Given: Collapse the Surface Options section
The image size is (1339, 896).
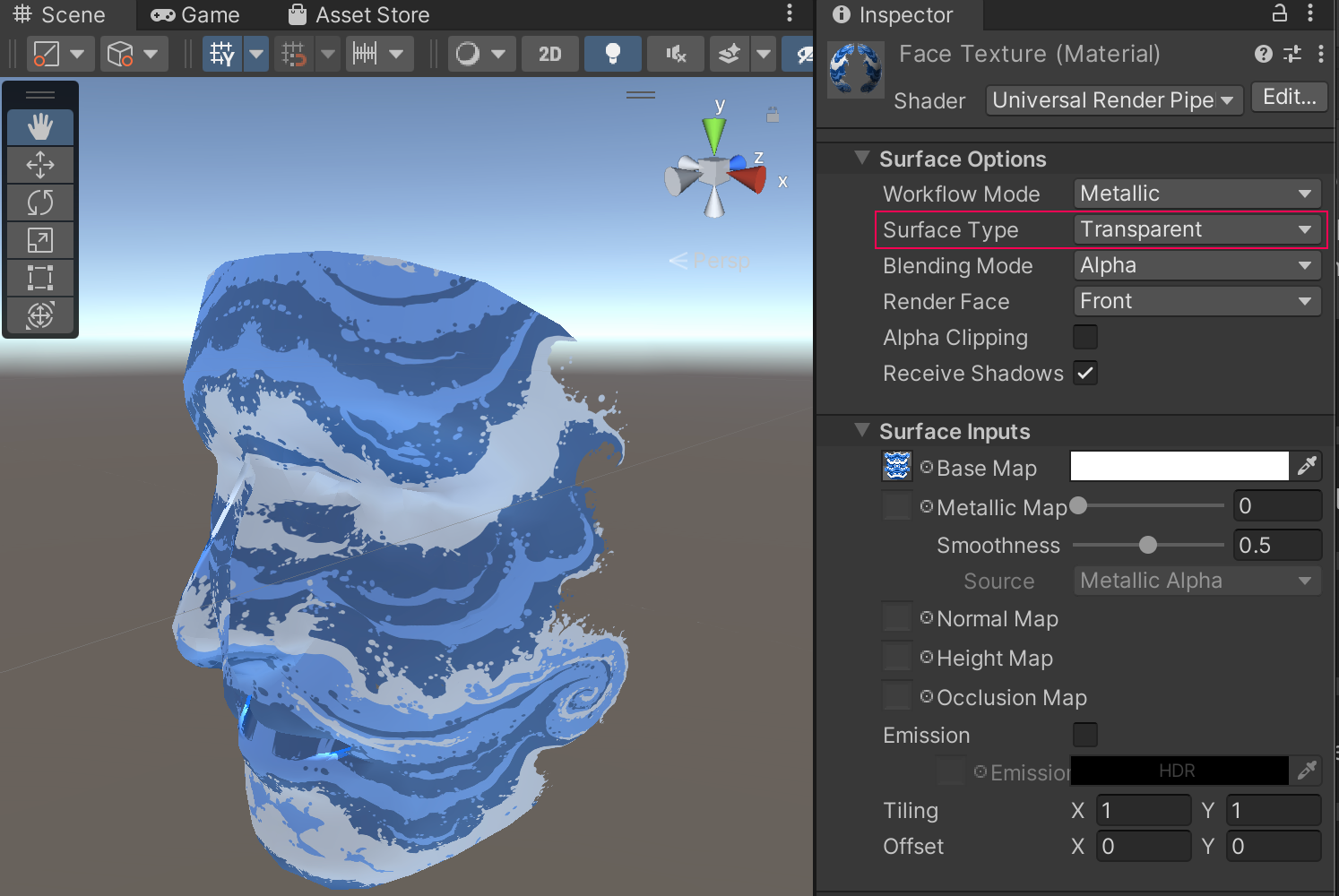Looking at the screenshot, I should coord(862,159).
